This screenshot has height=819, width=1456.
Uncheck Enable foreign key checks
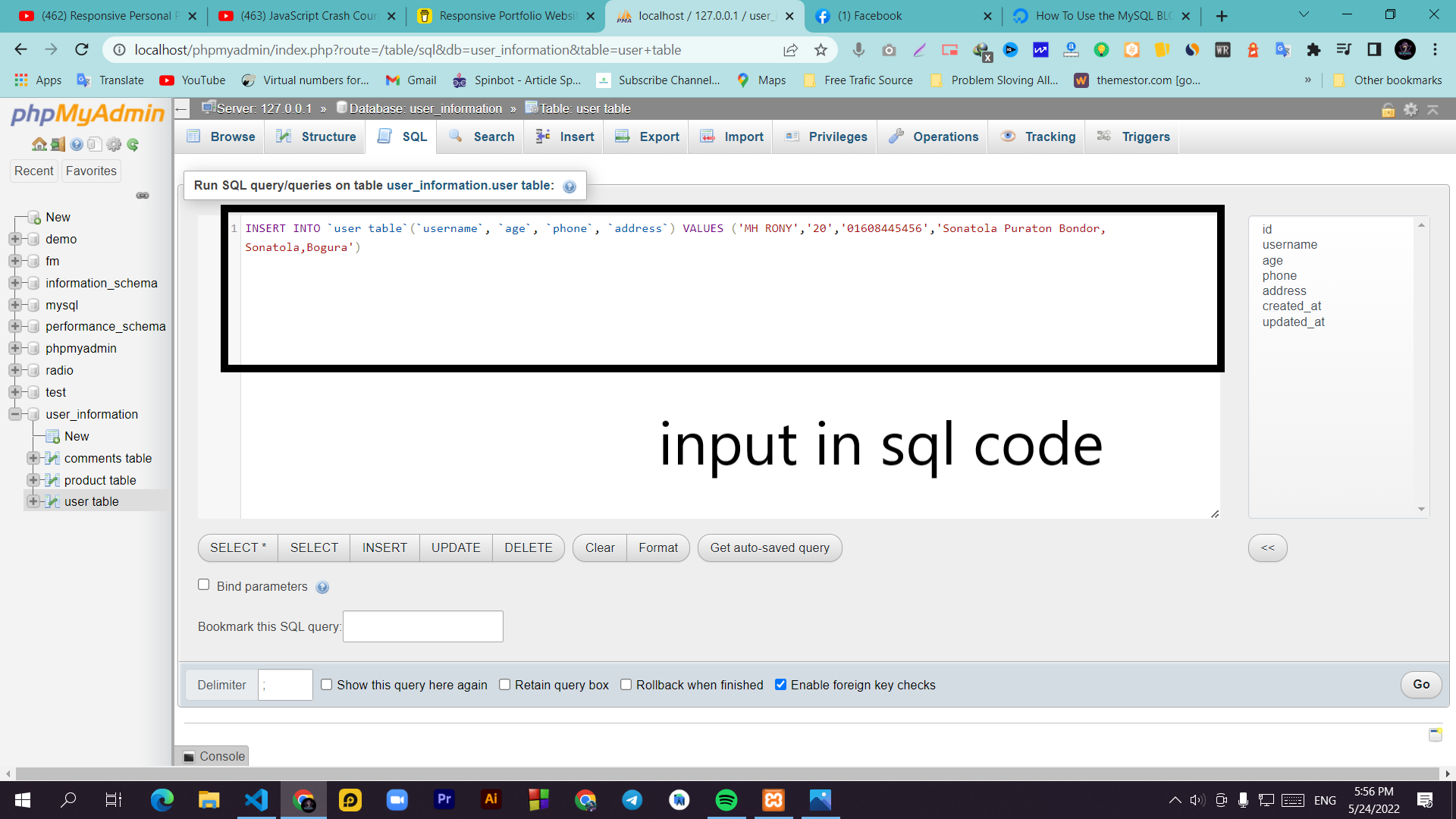[780, 685]
